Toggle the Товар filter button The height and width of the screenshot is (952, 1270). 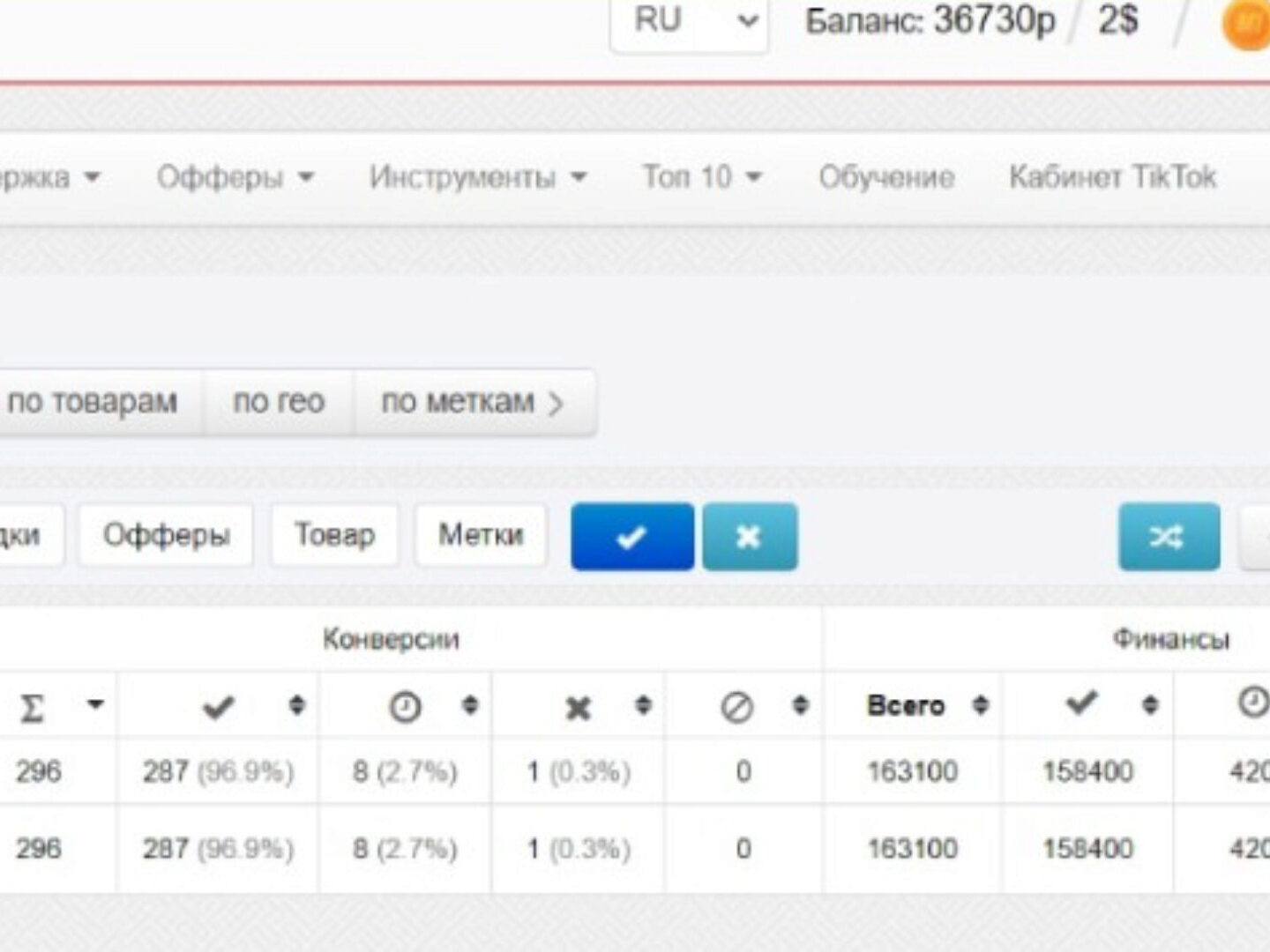click(334, 535)
